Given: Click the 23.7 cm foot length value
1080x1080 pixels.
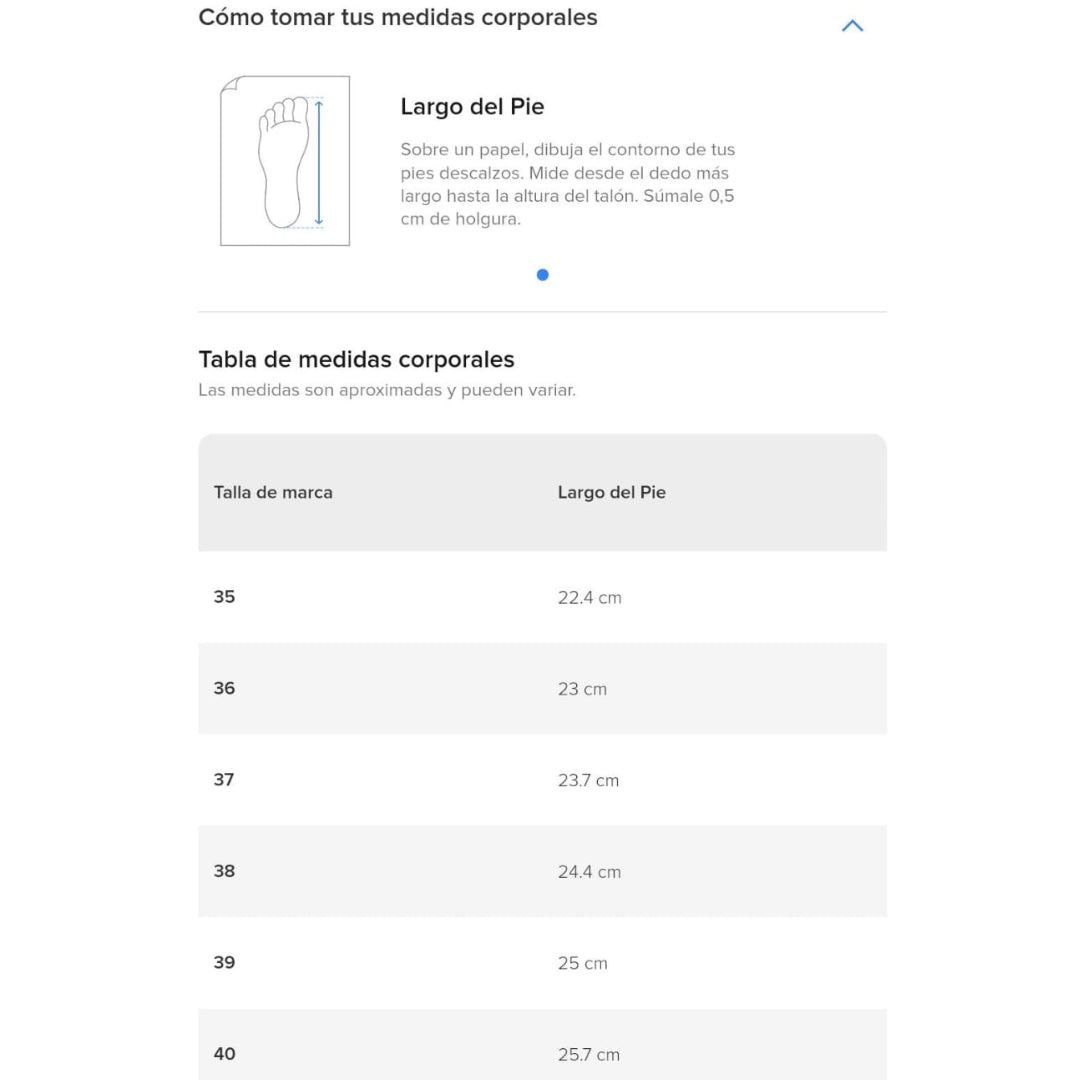Looking at the screenshot, I should (588, 781).
